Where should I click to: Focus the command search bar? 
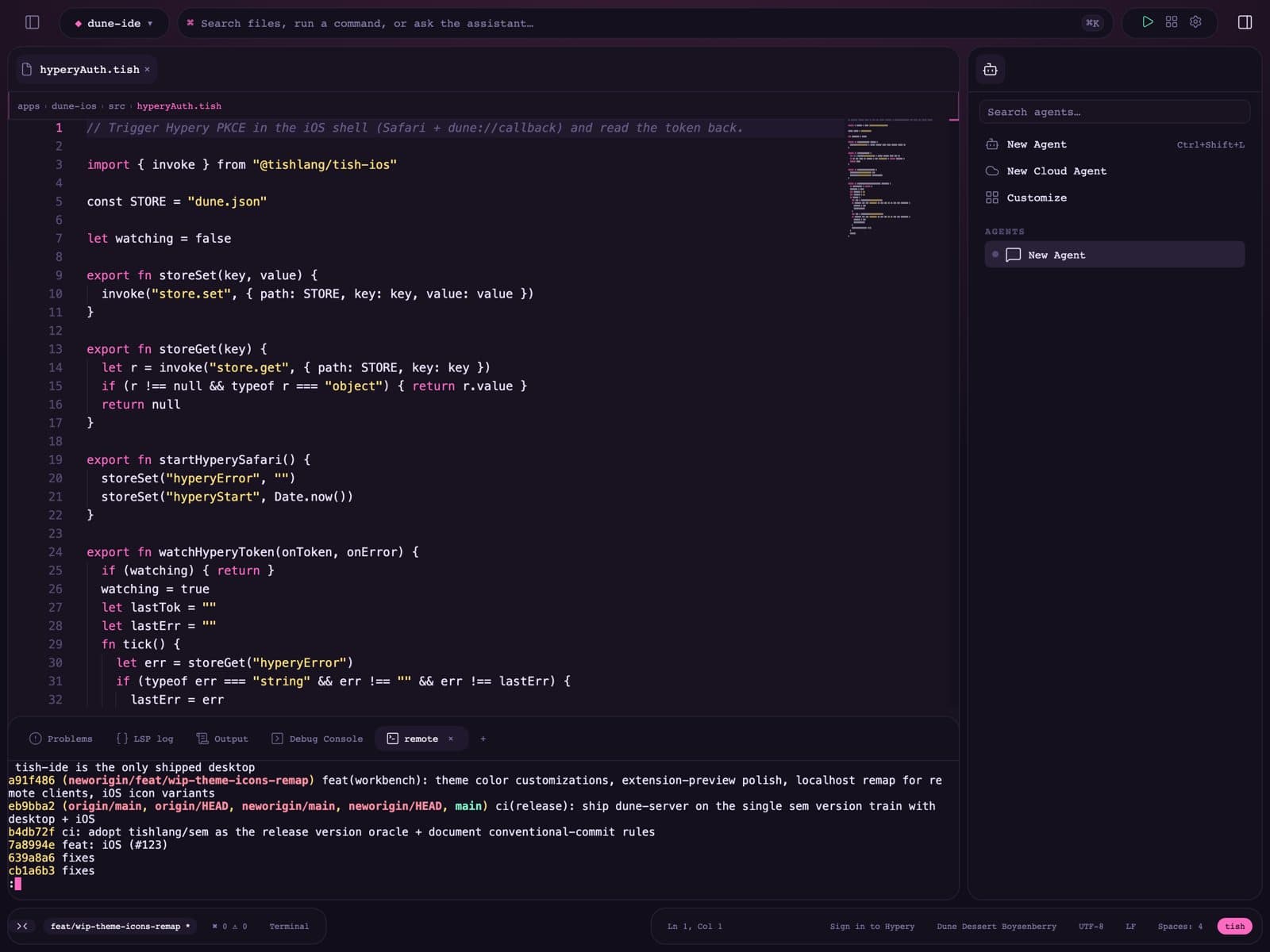coord(645,23)
